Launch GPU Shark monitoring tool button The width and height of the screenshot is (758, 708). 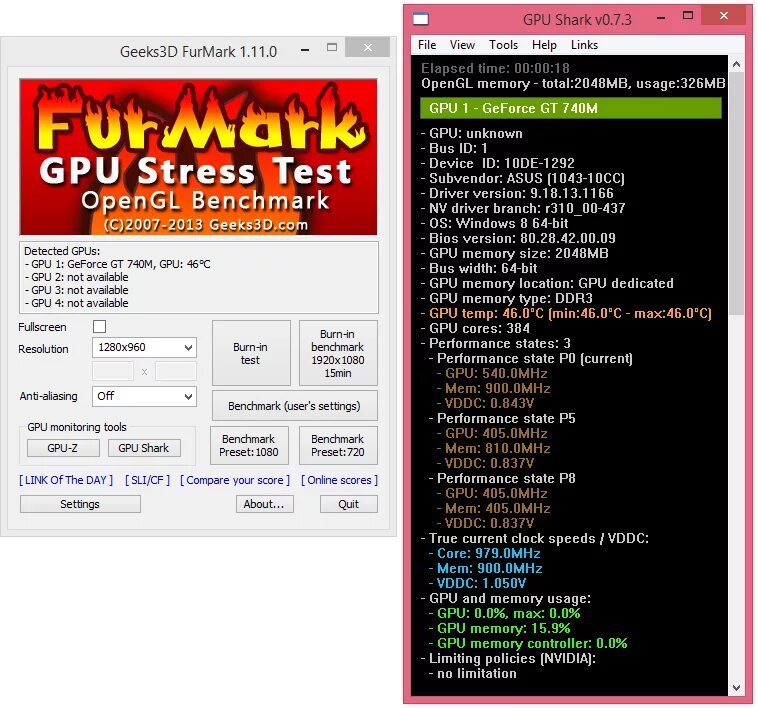144,448
